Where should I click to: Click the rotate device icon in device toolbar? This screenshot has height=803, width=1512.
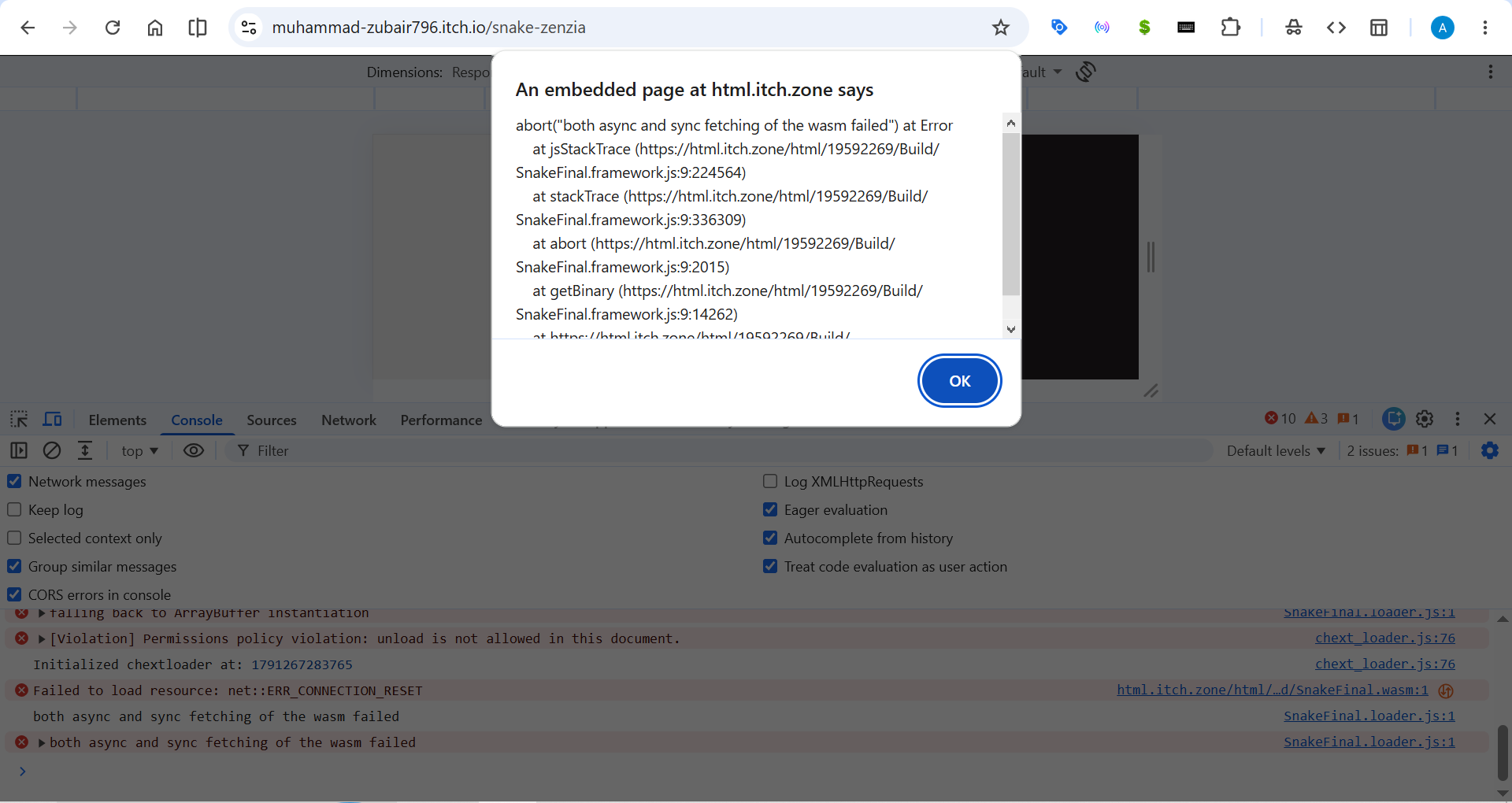pos(1086,72)
